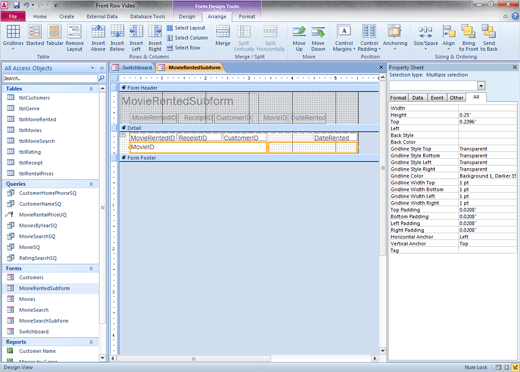Click the Gridline Color property value
Screen dimensions: 520x372
point(487,176)
